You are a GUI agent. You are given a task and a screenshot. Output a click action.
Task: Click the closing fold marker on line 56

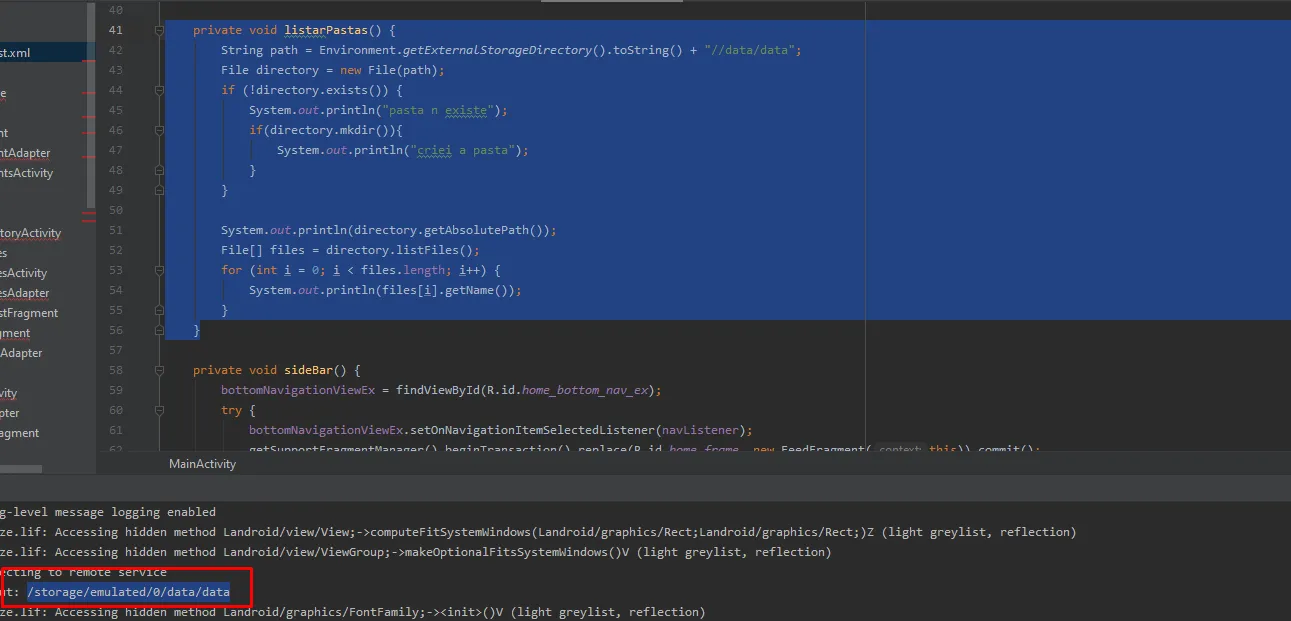click(159, 330)
